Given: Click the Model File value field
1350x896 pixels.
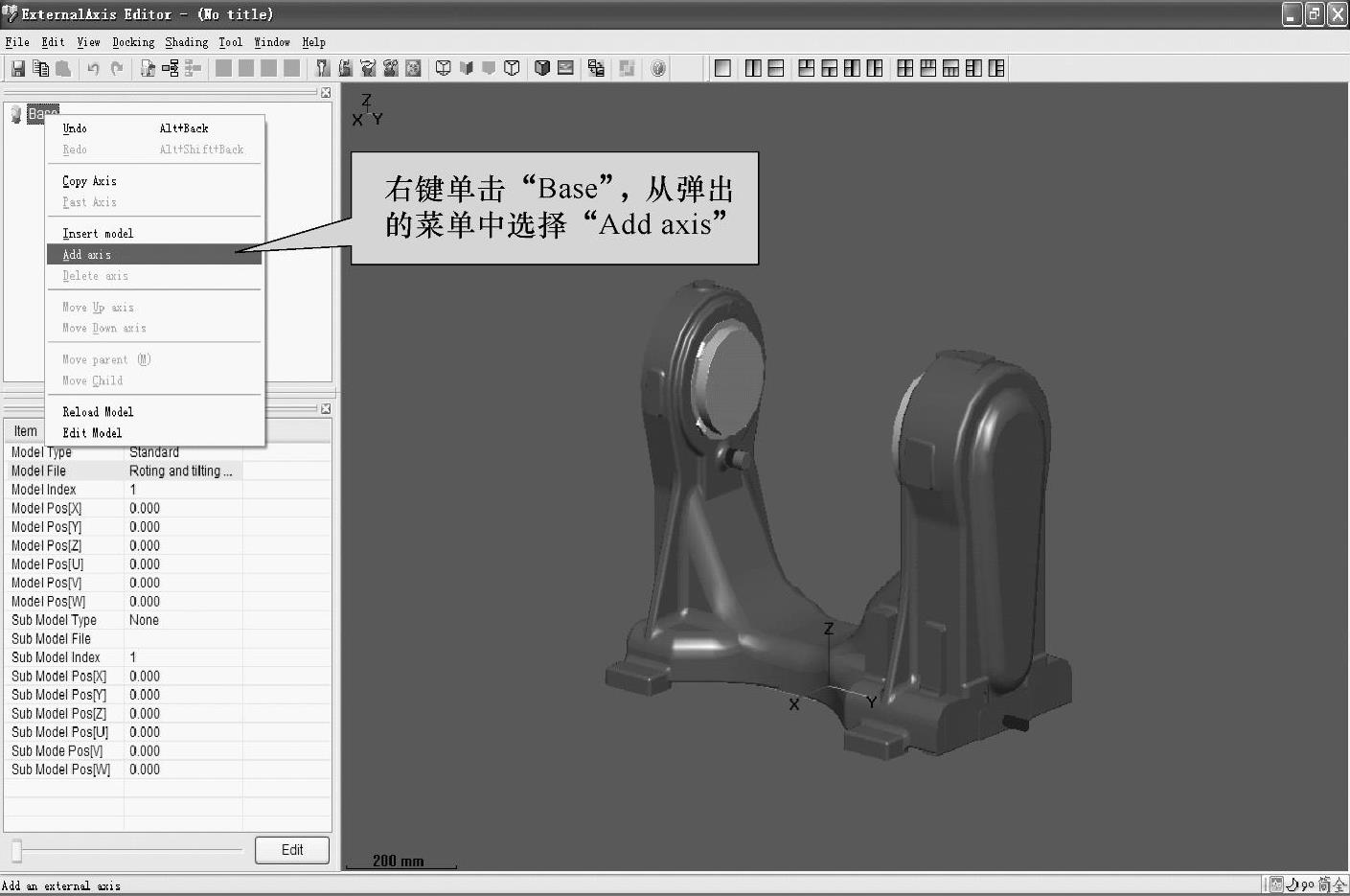Looking at the screenshot, I should [182, 471].
